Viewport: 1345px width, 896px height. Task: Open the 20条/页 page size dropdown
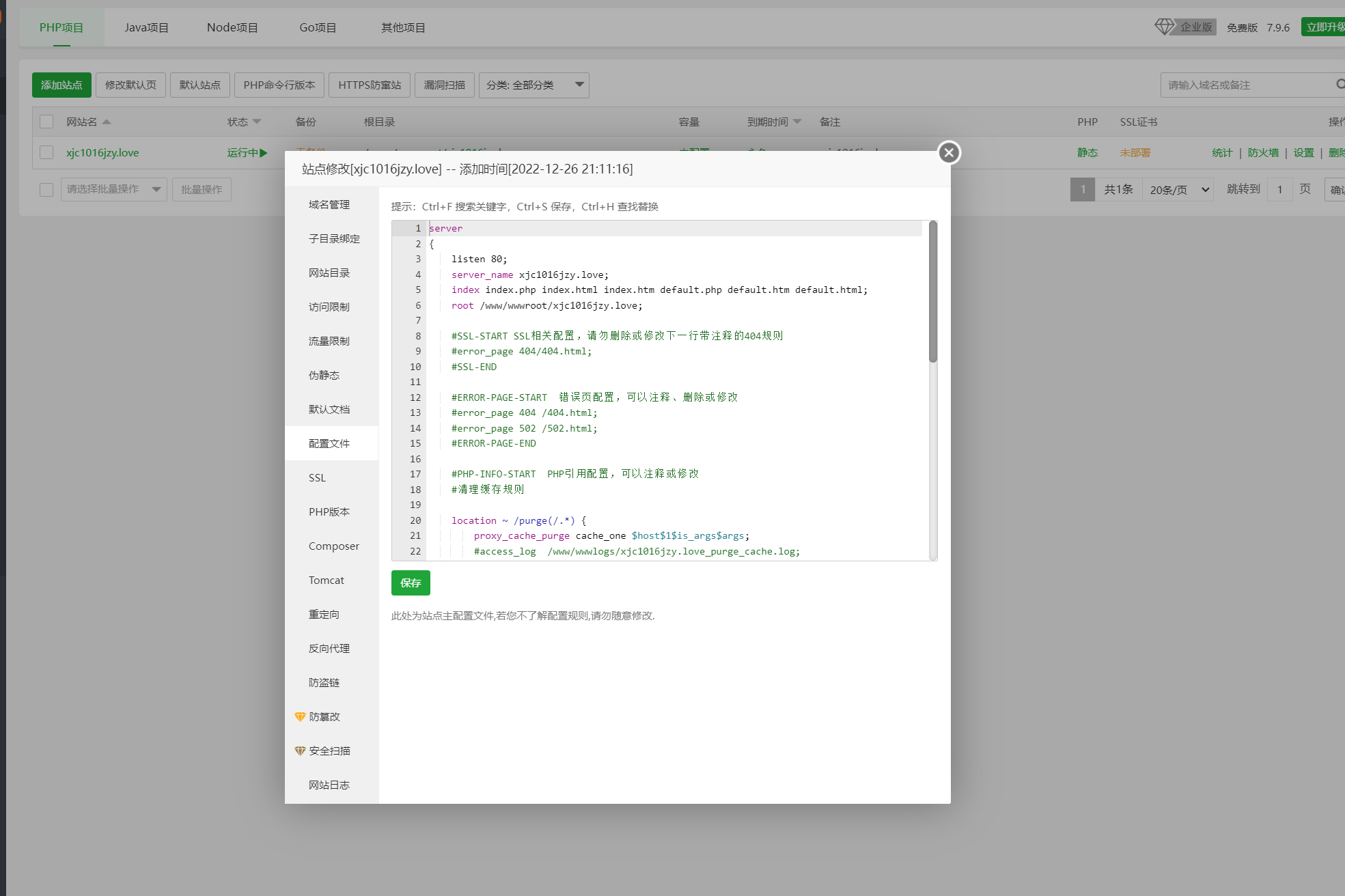coord(1178,189)
